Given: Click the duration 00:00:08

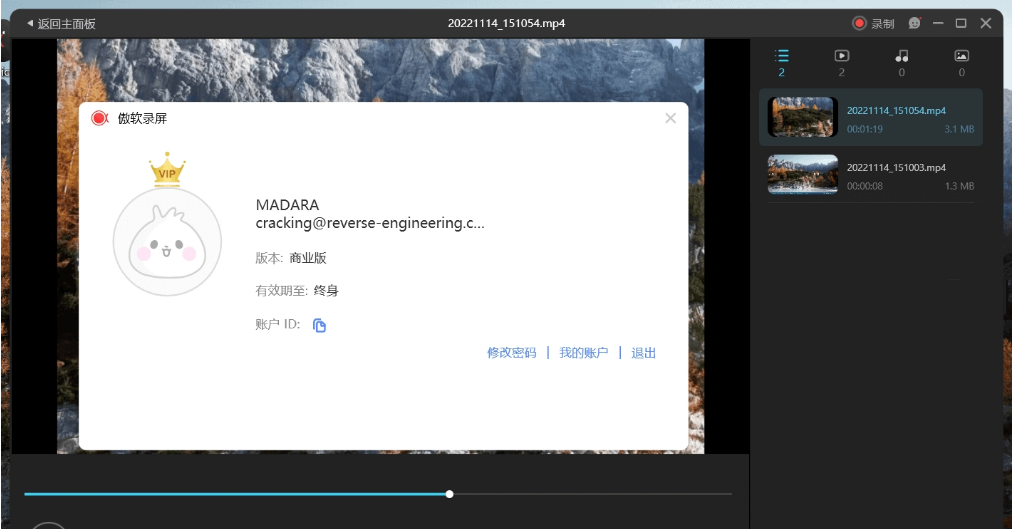Looking at the screenshot, I should 864,186.
